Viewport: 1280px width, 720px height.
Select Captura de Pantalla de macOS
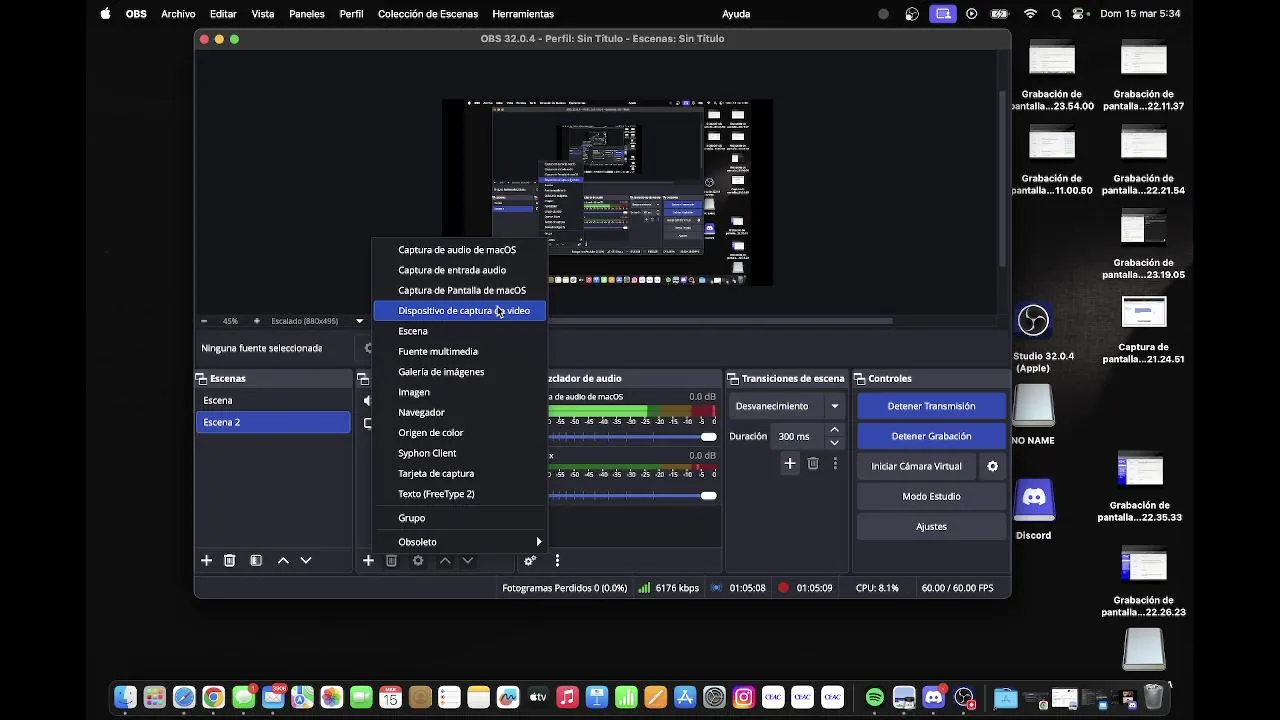[460, 290]
